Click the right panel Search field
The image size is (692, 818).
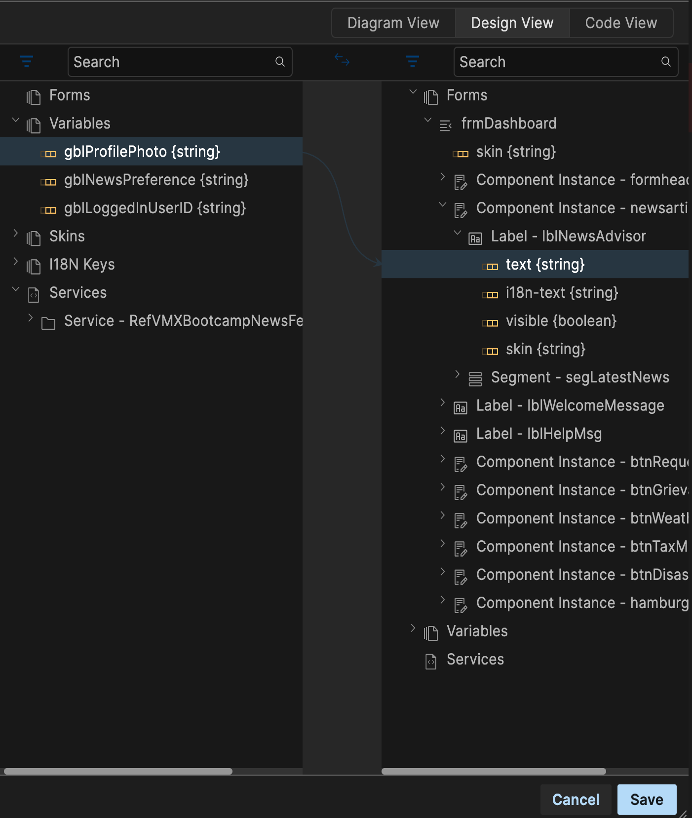tap(555, 62)
